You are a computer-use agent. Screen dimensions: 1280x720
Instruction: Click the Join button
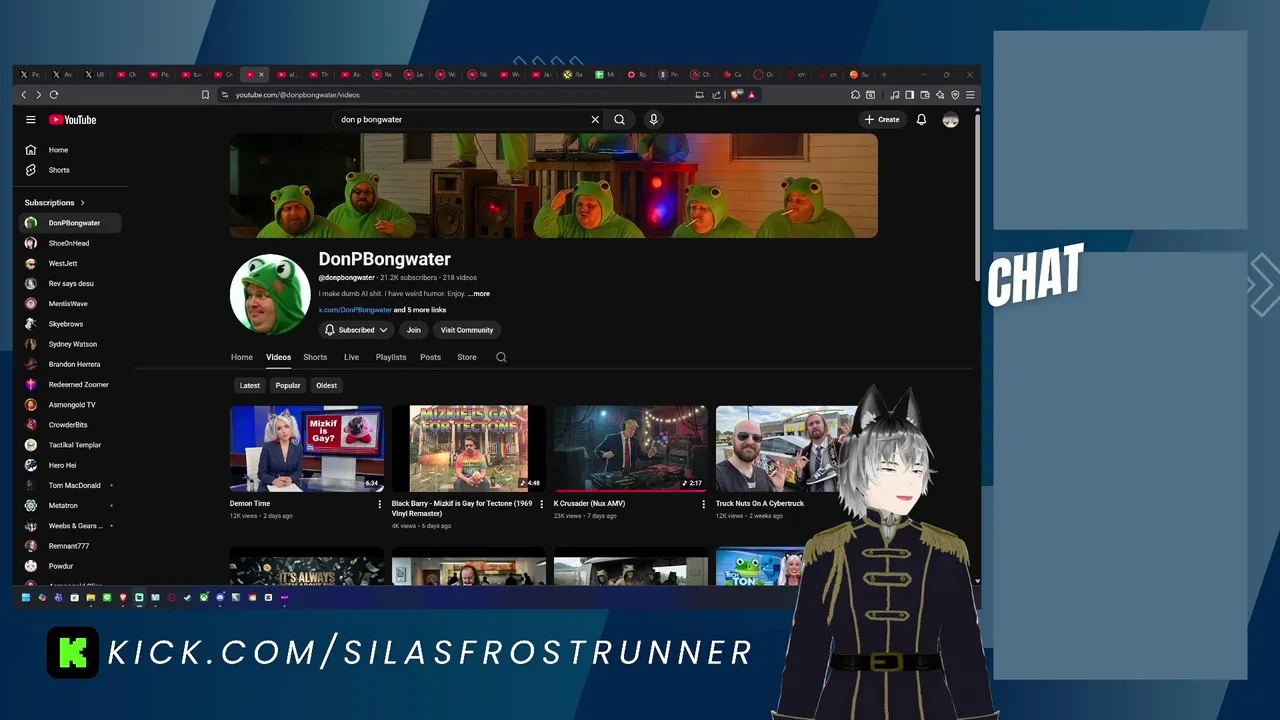click(x=413, y=330)
